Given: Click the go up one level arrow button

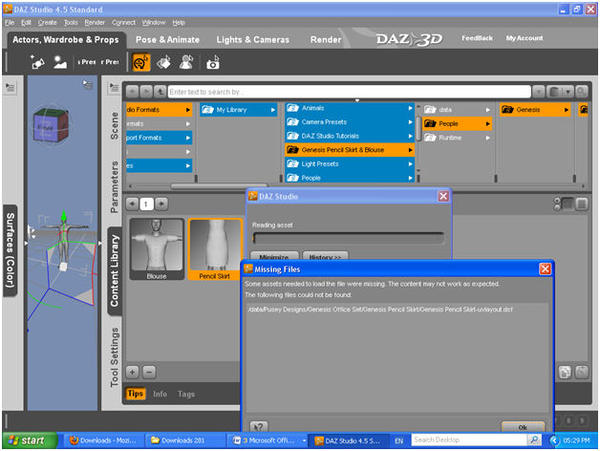Looking at the screenshot, I should click(x=160, y=92).
